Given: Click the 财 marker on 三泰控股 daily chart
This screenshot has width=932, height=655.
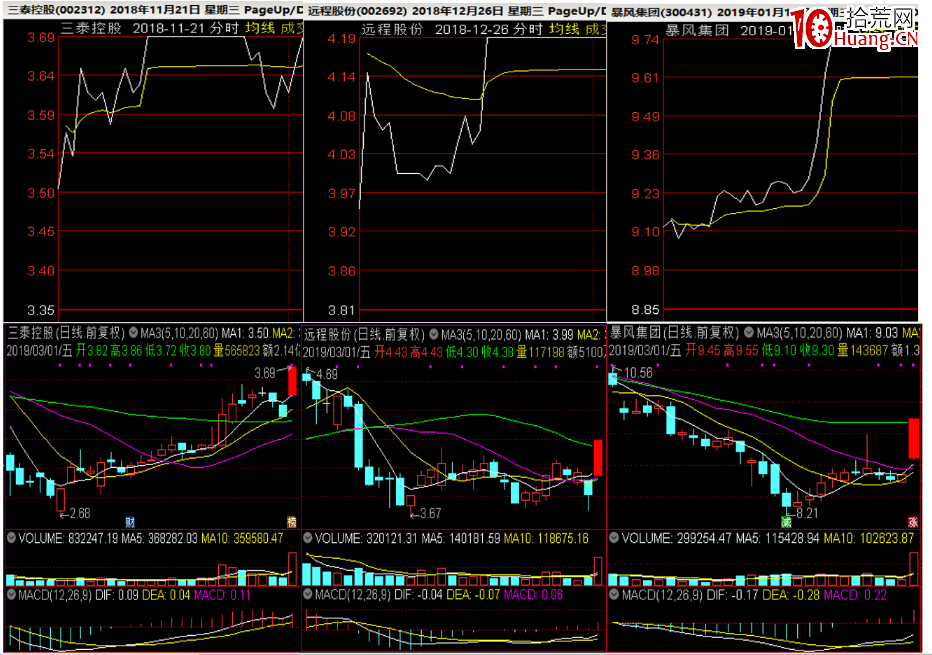Looking at the screenshot, I should click(x=130, y=522).
